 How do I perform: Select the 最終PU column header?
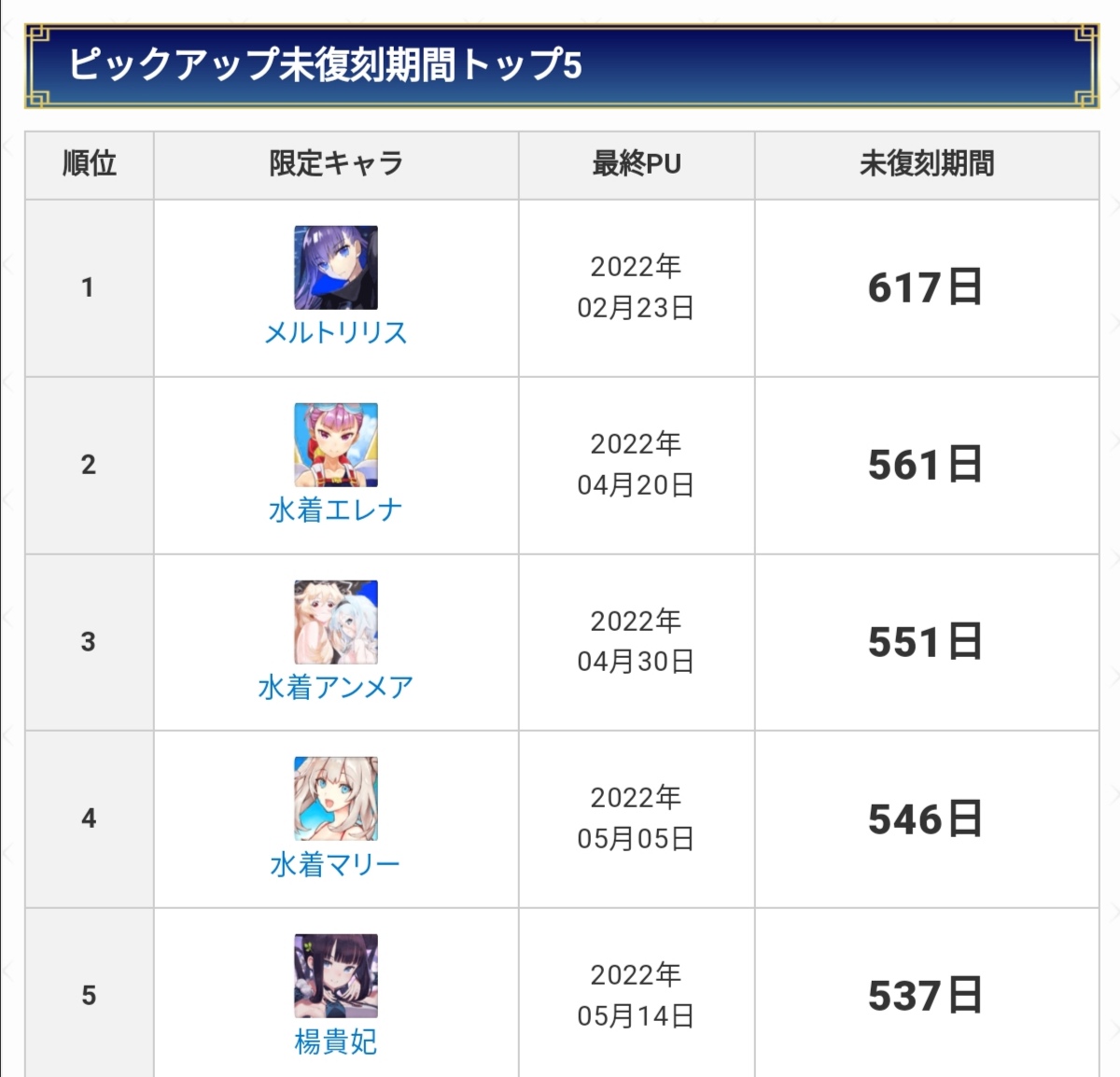[637, 164]
